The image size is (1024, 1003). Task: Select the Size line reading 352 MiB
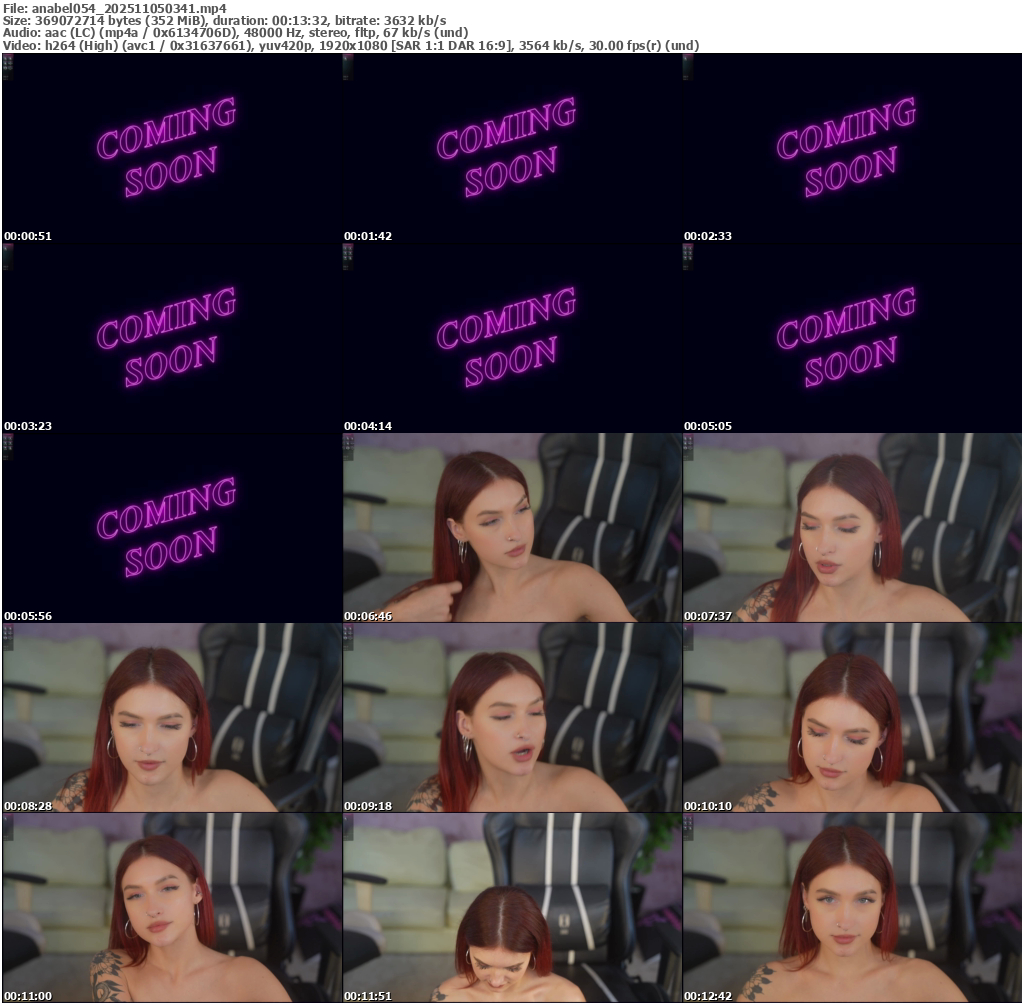(225, 20)
